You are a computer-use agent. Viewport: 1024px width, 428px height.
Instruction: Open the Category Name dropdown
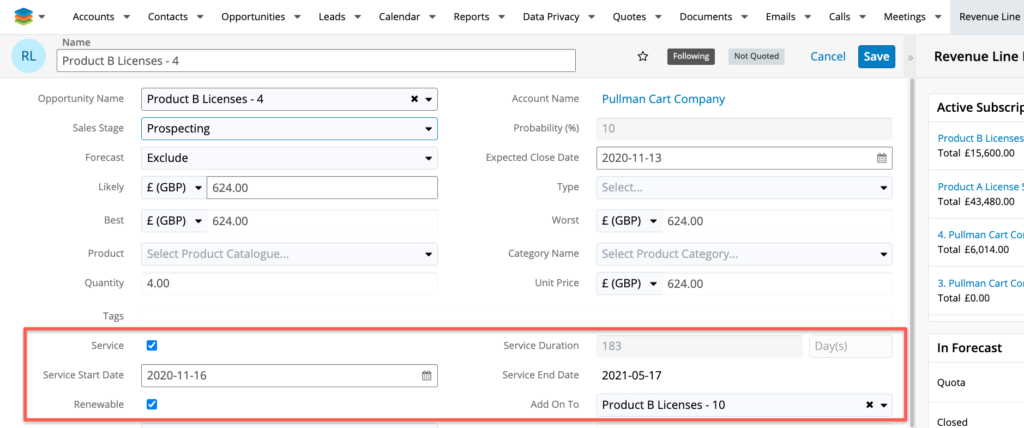744,254
